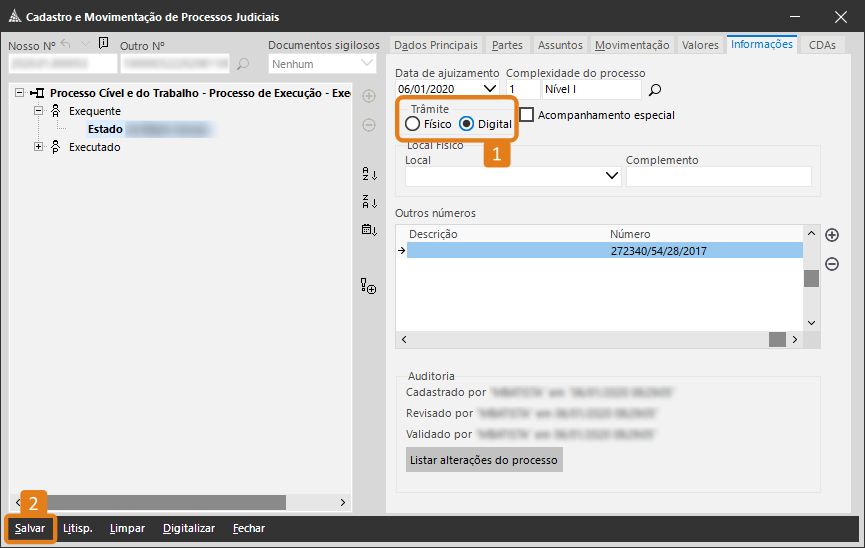This screenshot has height=548, width=865.
Task: Remove the selected Outros números entry
Action: 831,264
